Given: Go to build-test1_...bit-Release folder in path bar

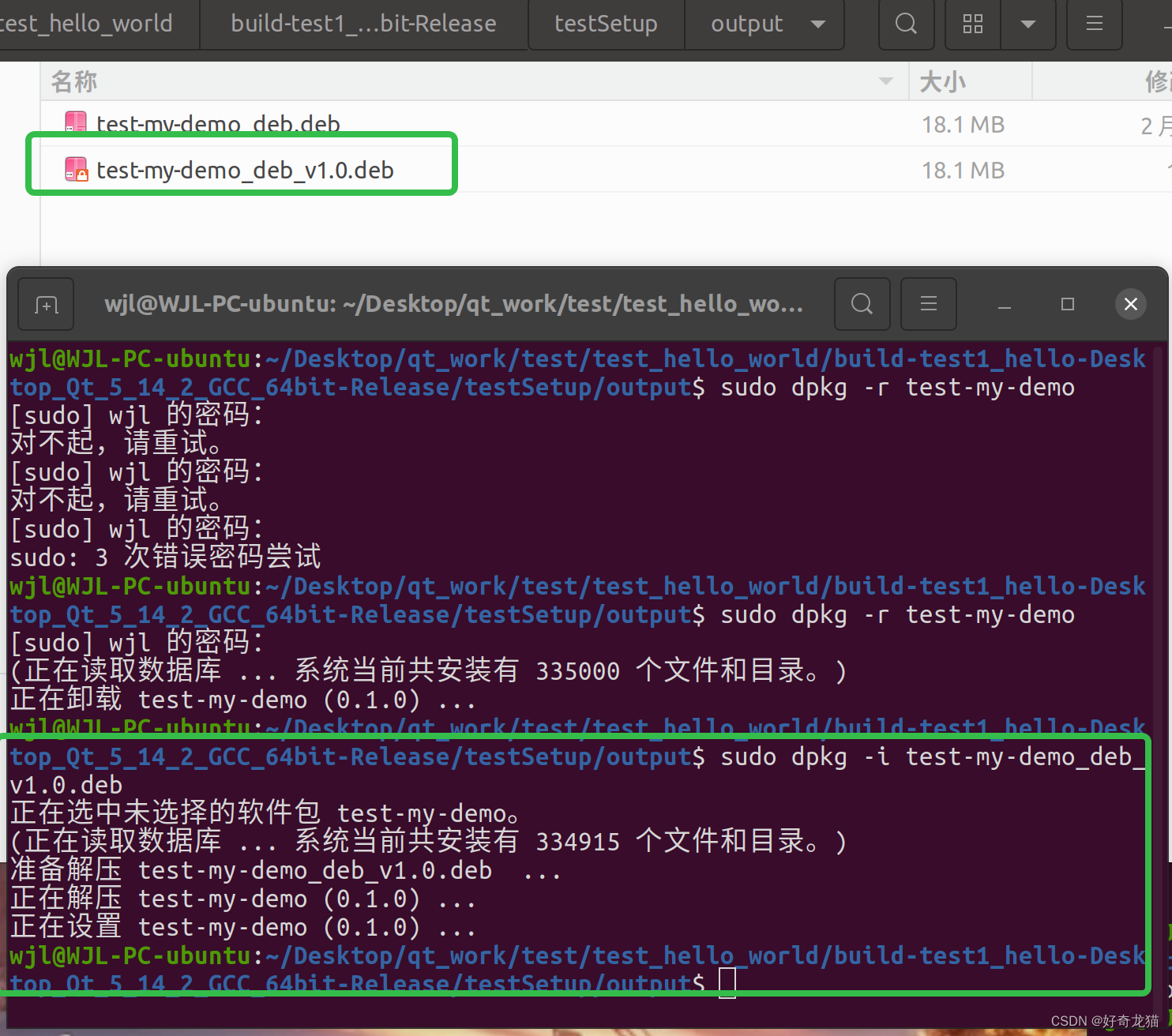Looking at the screenshot, I should [364, 24].
